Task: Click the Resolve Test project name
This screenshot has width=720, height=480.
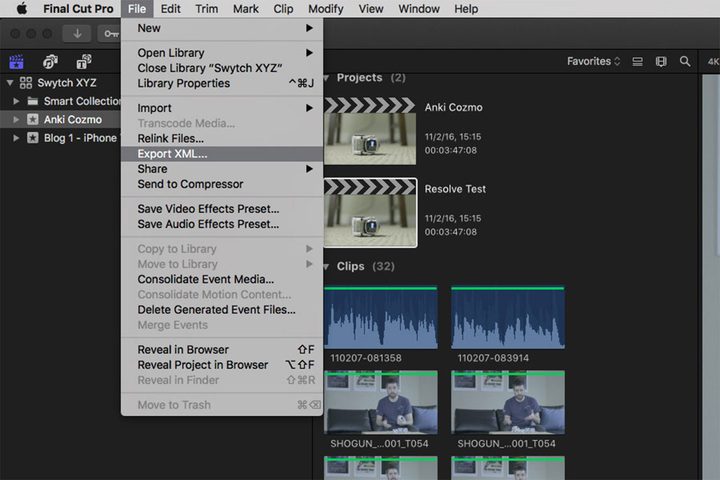Action: point(455,189)
